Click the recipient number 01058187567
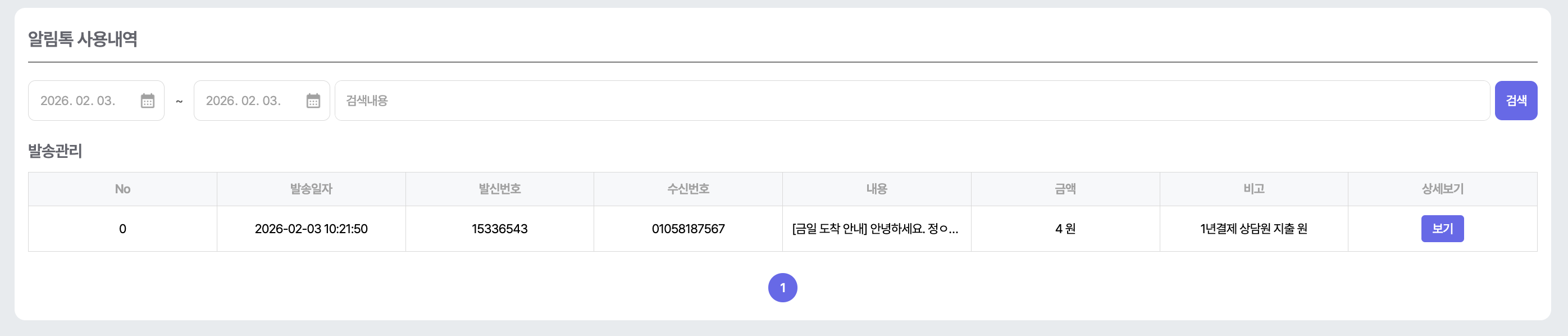 688,229
